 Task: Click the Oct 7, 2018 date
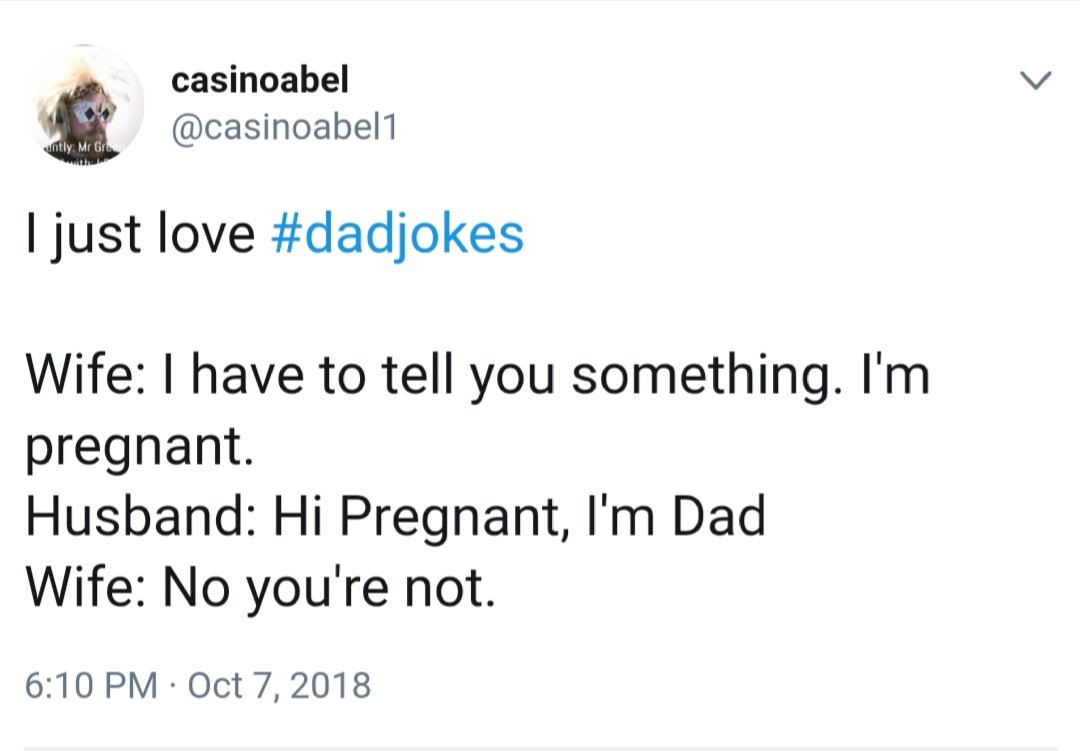278,686
